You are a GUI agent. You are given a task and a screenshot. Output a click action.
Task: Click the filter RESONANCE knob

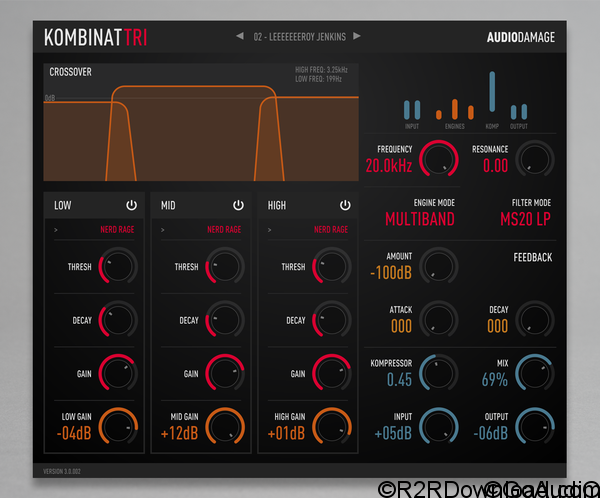(535, 159)
